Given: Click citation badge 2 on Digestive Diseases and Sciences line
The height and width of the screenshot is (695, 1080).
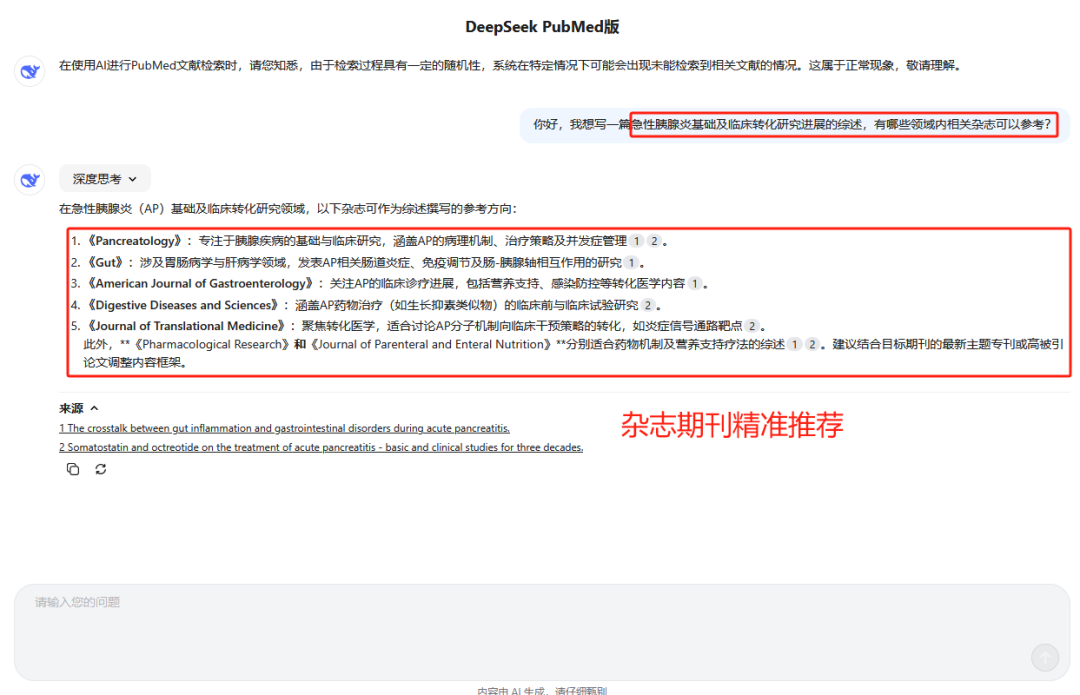Looking at the screenshot, I should [648, 305].
